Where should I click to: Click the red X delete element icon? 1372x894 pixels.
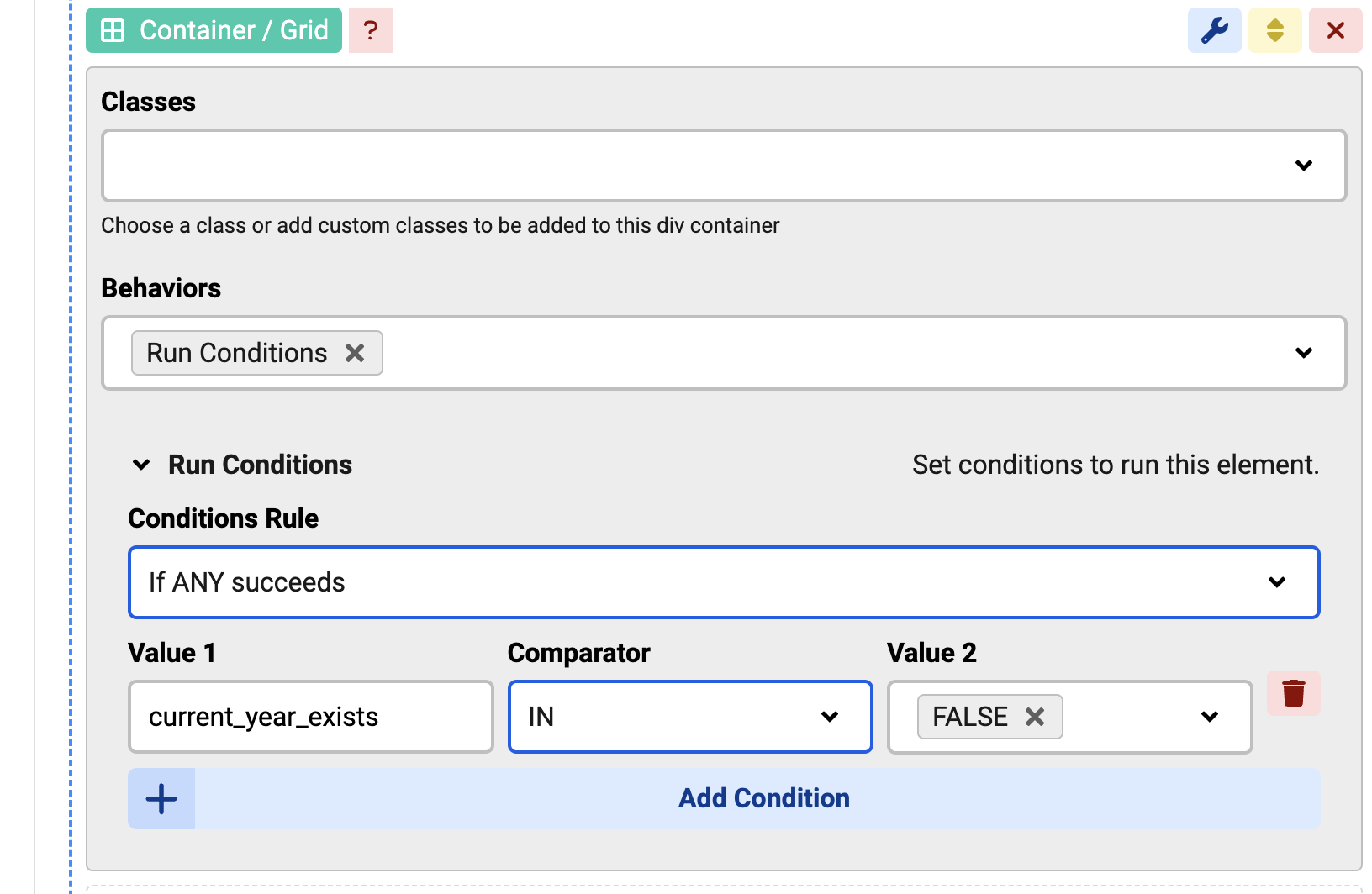click(1335, 30)
